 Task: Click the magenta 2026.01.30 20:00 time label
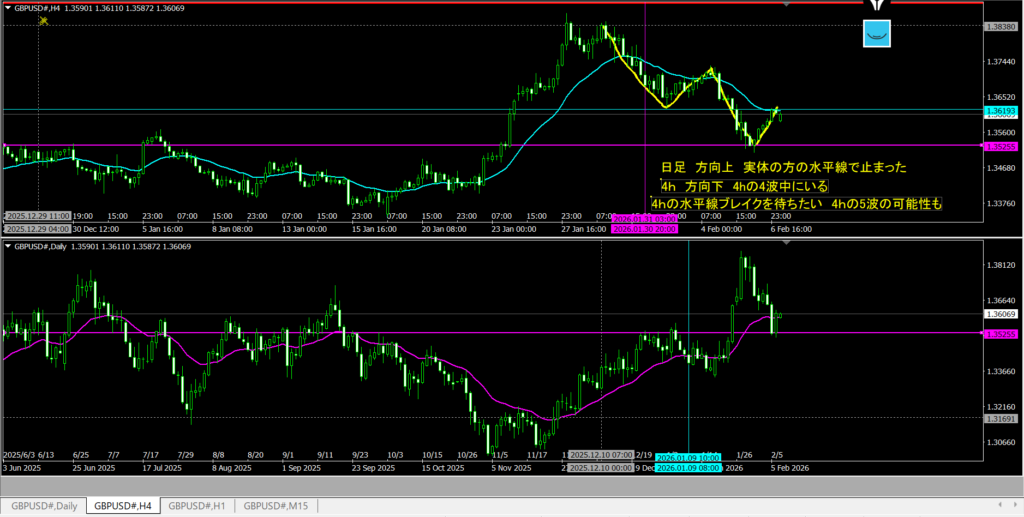644,228
